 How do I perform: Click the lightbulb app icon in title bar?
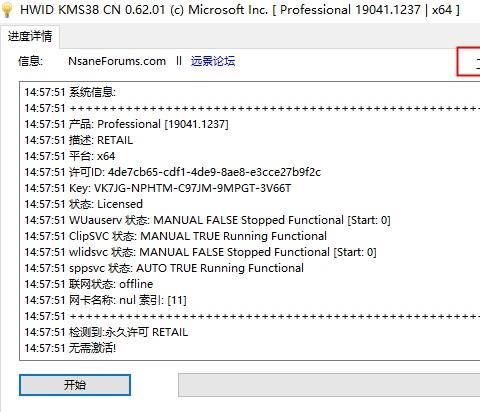pos(7,9)
